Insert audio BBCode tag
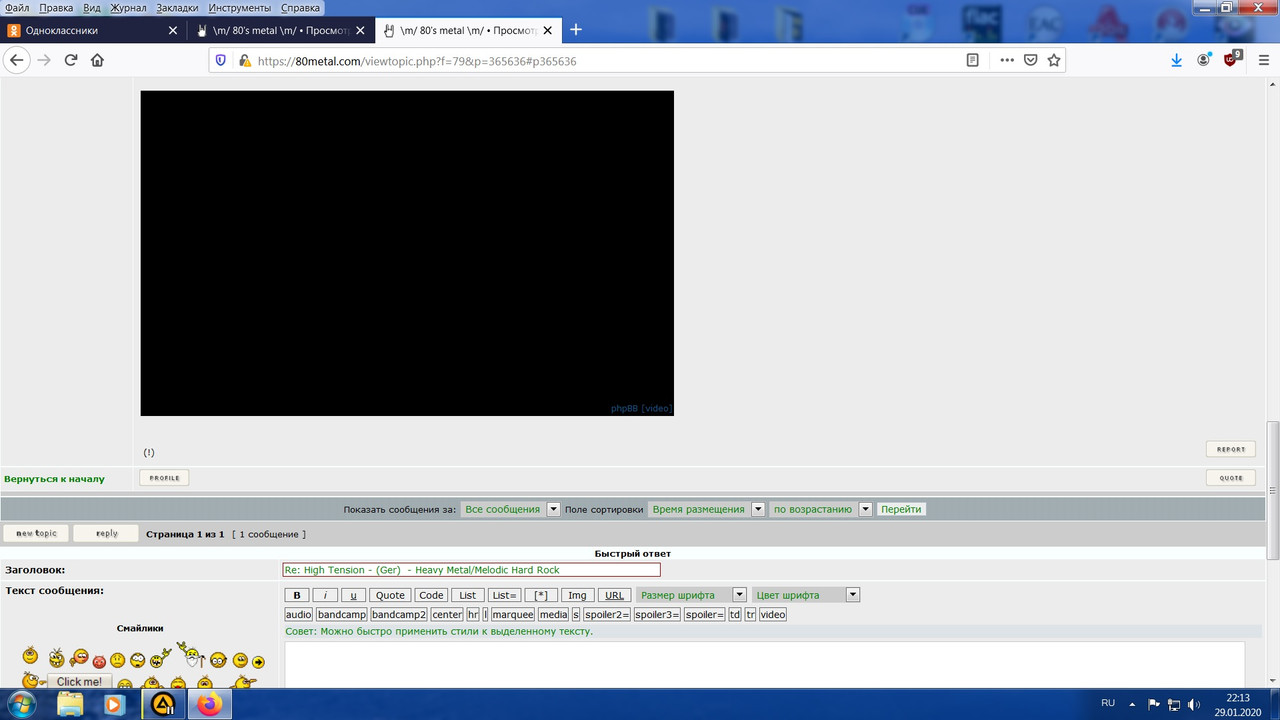Image resolution: width=1280 pixels, height=720 pixels. (x=298, y=614)
